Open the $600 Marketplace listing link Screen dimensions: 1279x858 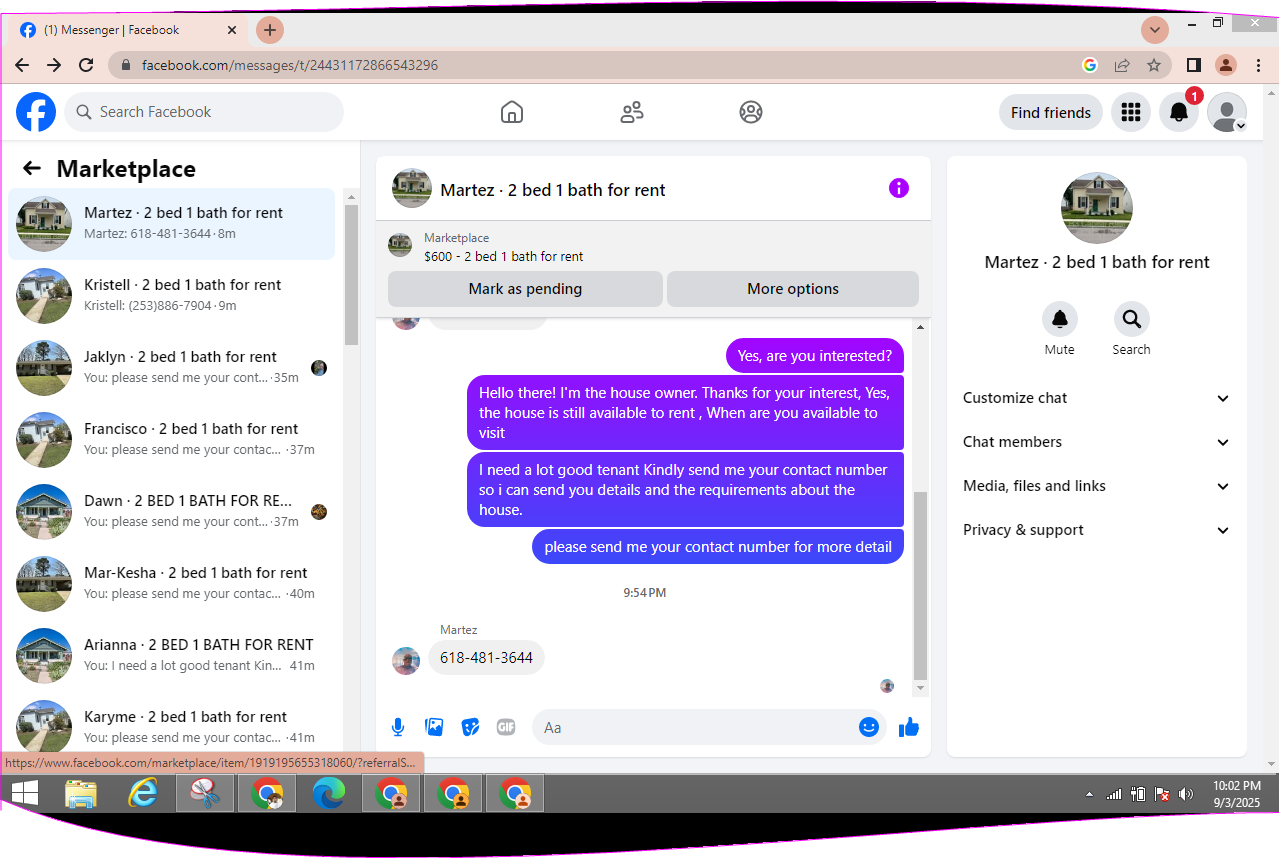[x=503, y=256]
